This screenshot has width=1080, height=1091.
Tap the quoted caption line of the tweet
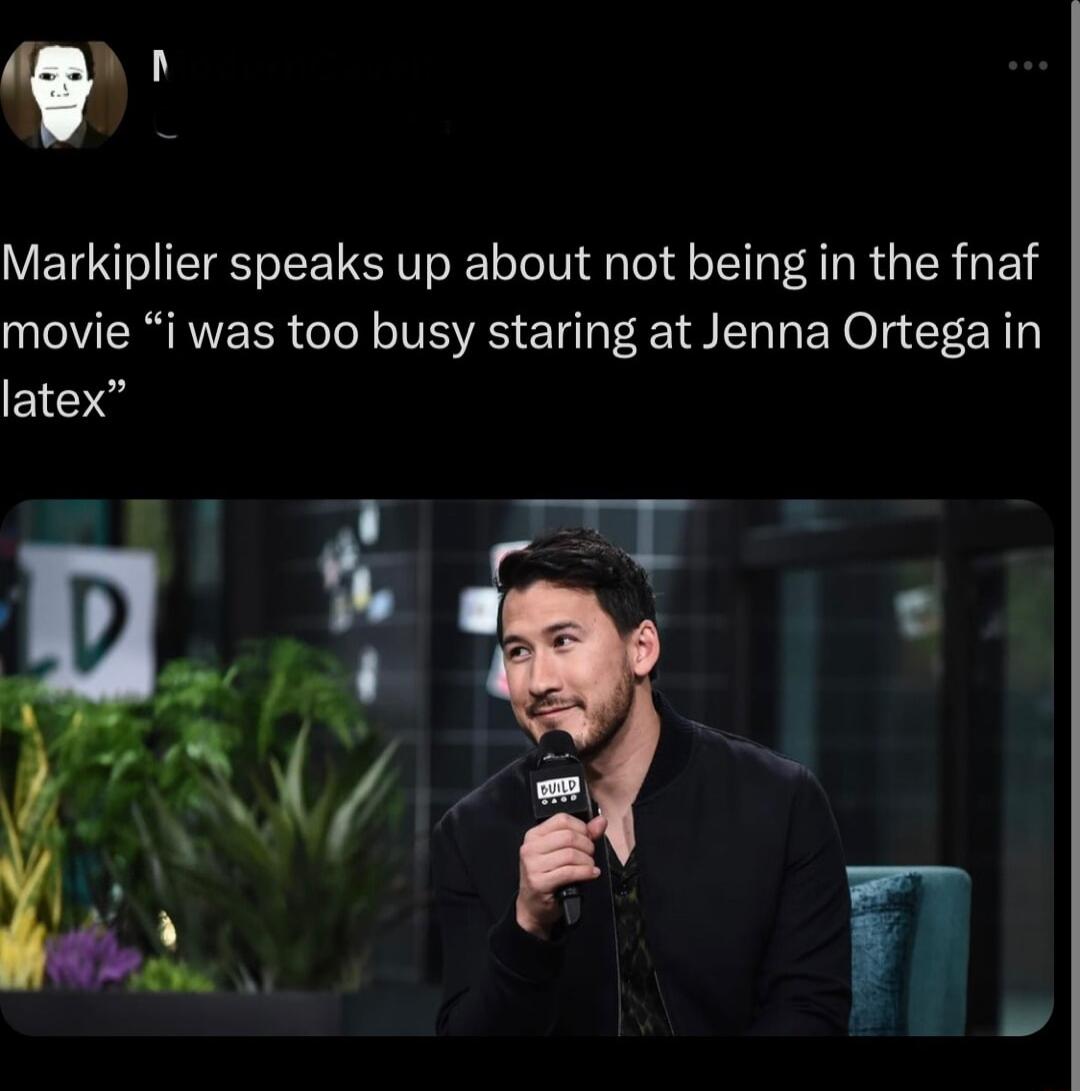click(x=540, y=330)
